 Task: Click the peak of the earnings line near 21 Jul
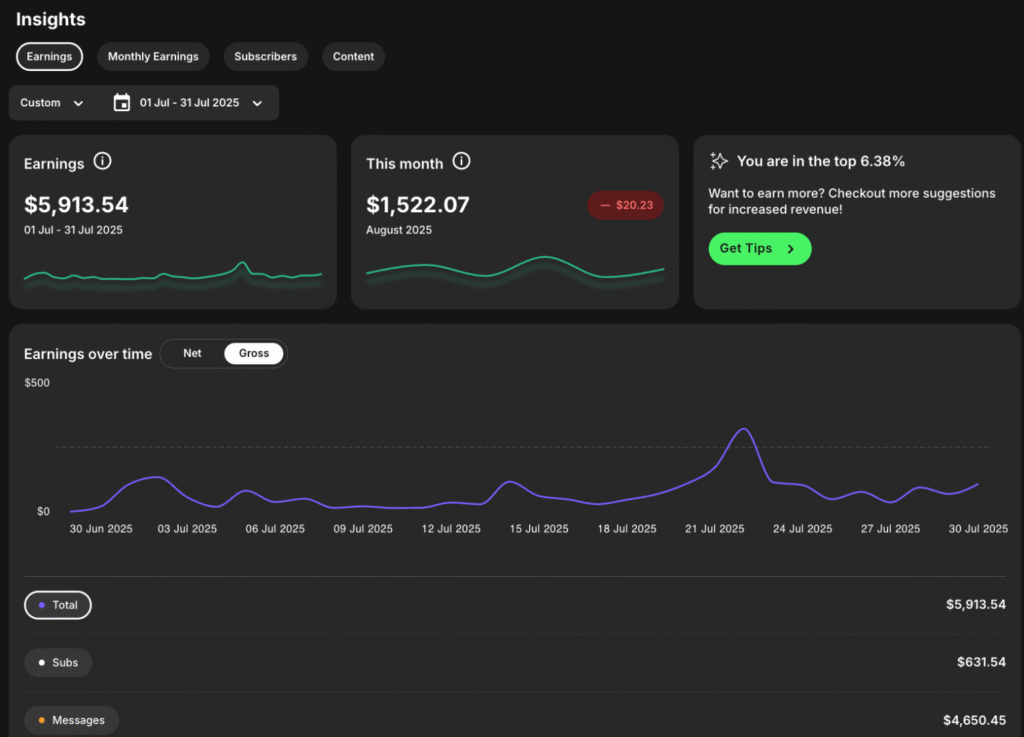click(x=742, y=429)
